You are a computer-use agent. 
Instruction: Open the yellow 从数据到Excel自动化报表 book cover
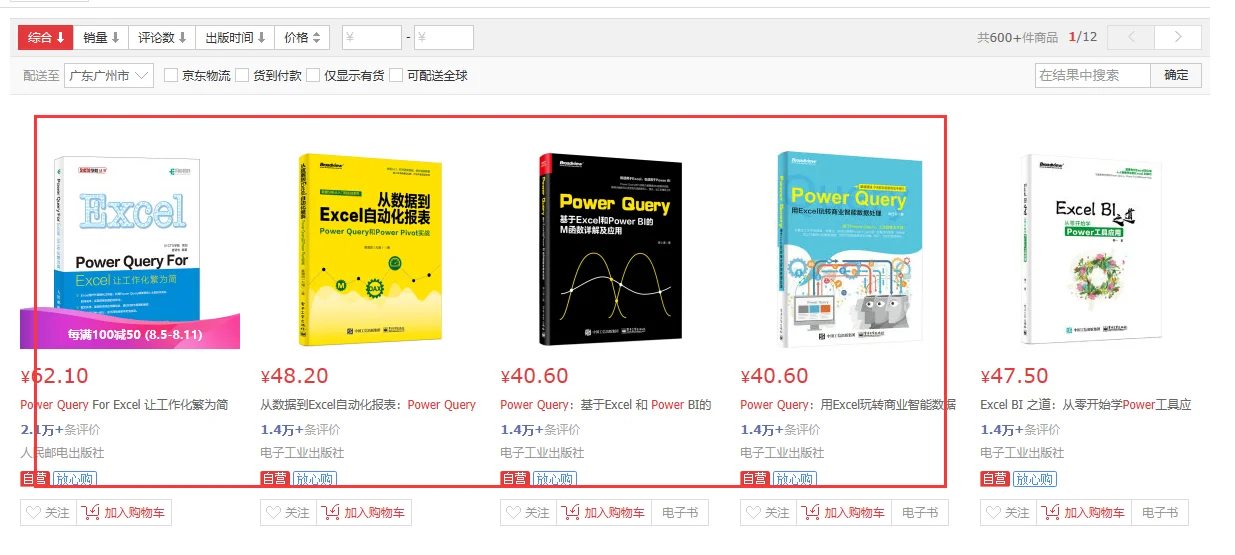click(x=369, y=250)
